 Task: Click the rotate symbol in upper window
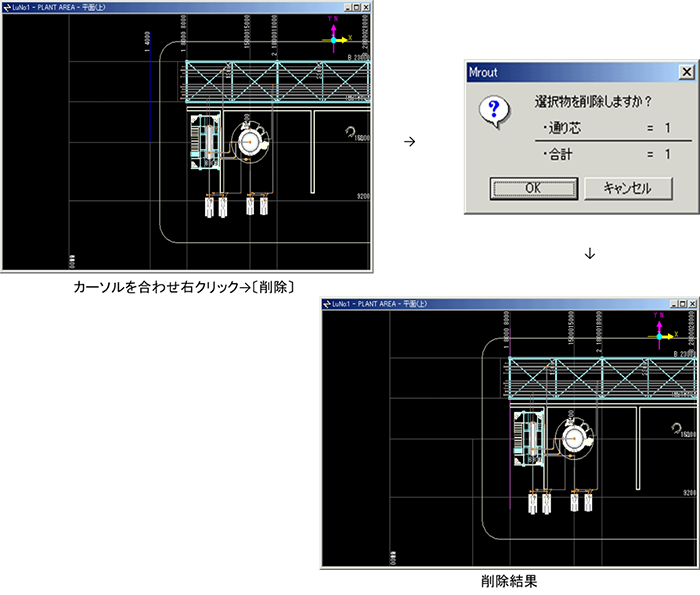(349, 132)
